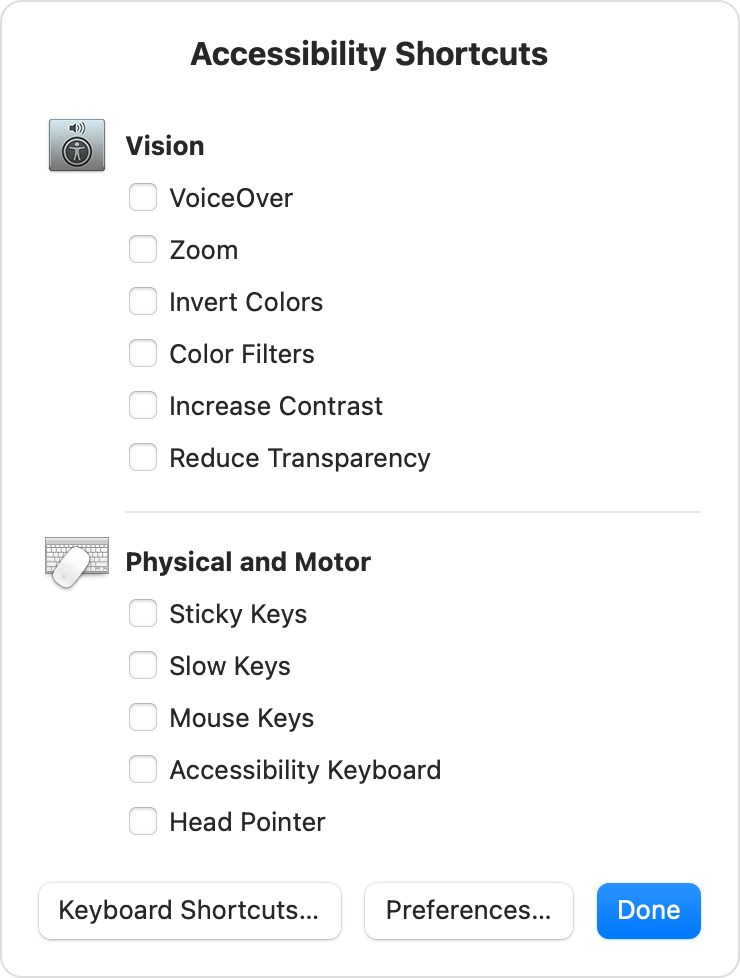Image resolution: width=740 pixels, height=978 pixels.
Task: Toggle Invert Colors on
Action: (x=143, y=301)
